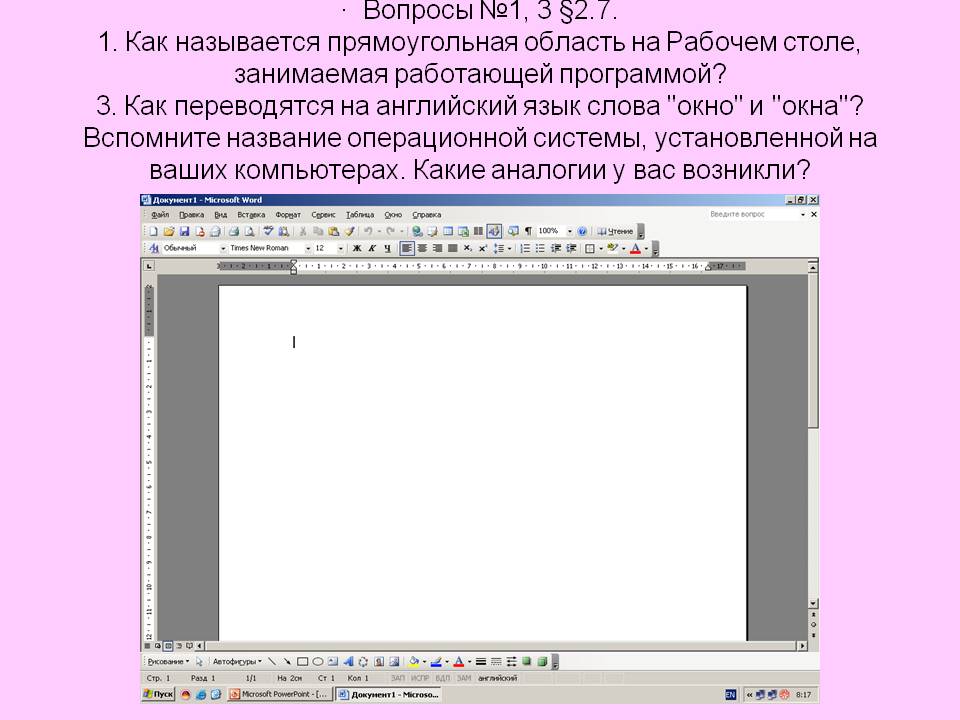
Task: Click the Format Painter brush icon
Action: click(x=349, y=231)
